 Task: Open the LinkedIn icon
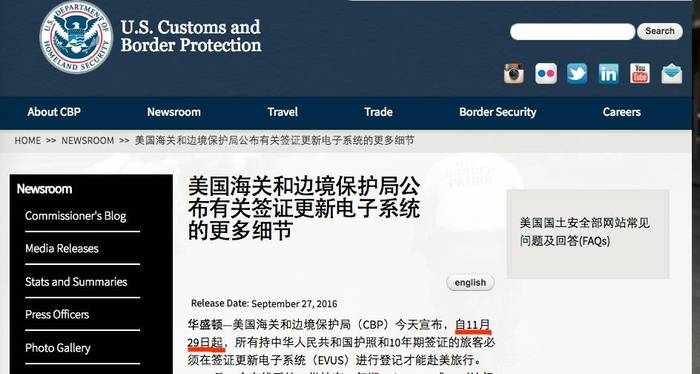click(x=608, y=74)
